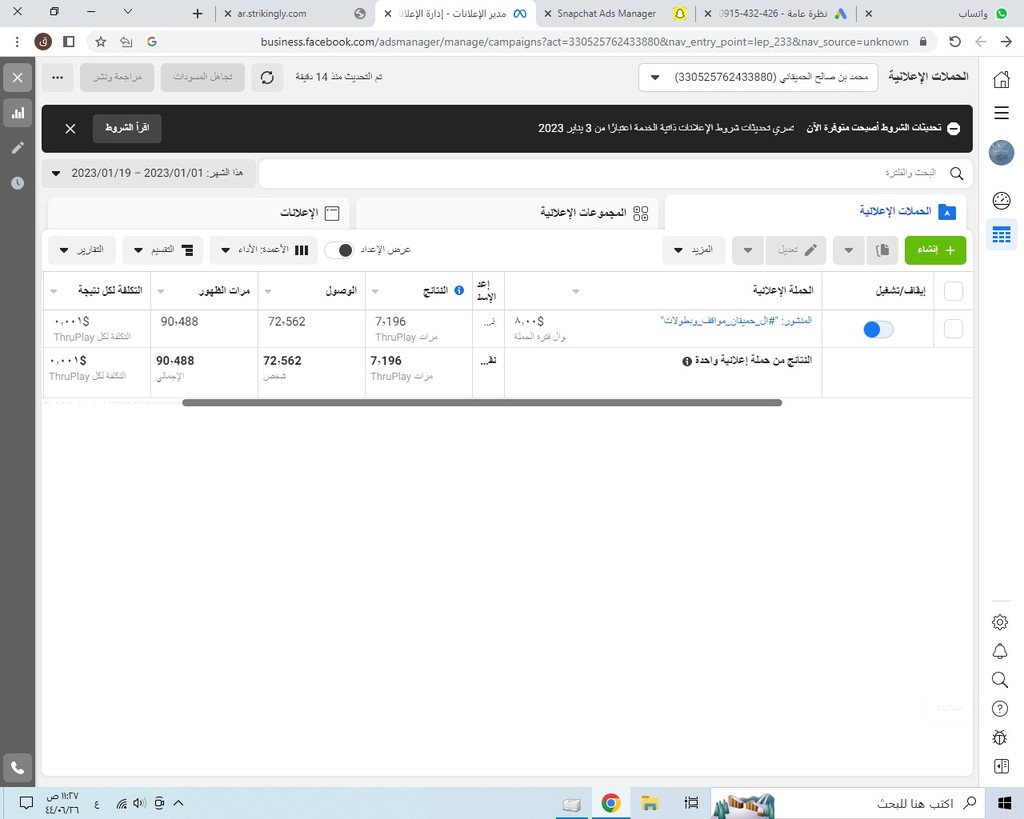Screen dimensions: 1024x819
Task: Open charts panel bar-chart icon
Action: click(x=18, y=113)
